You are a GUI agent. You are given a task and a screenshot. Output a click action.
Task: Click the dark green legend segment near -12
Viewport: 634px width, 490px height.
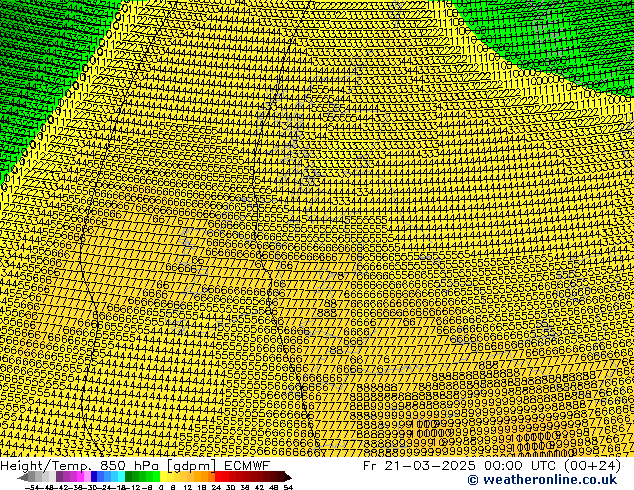click(x=128, y=477)
